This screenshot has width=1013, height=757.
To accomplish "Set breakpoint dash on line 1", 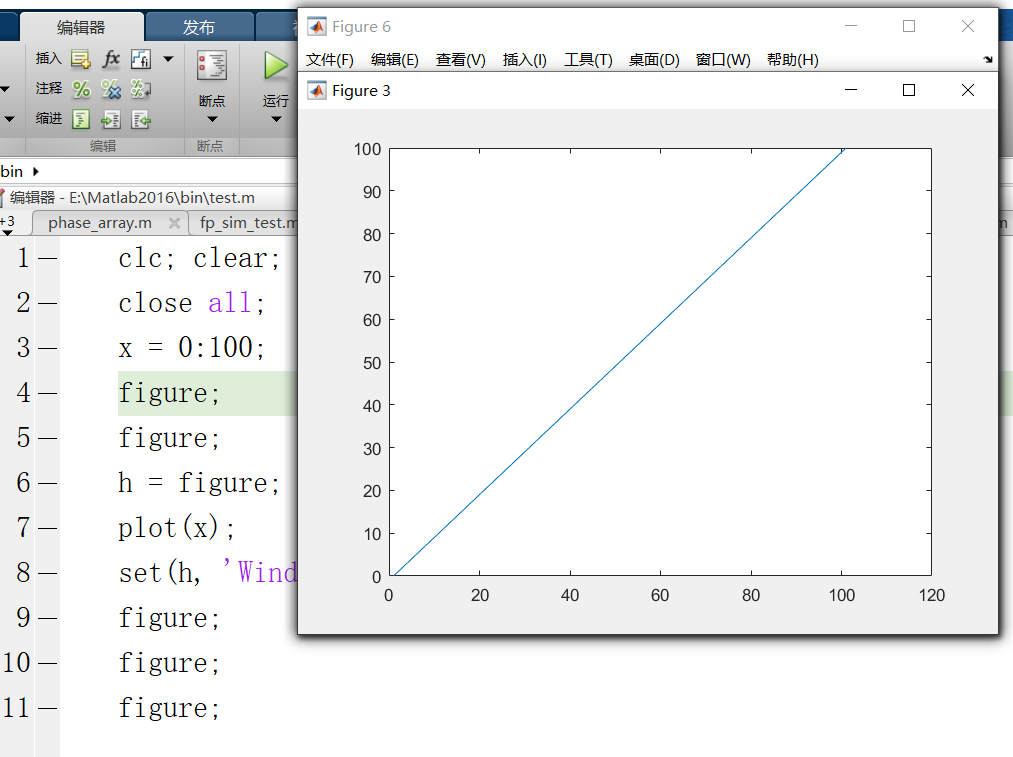I will pos(48,258).
